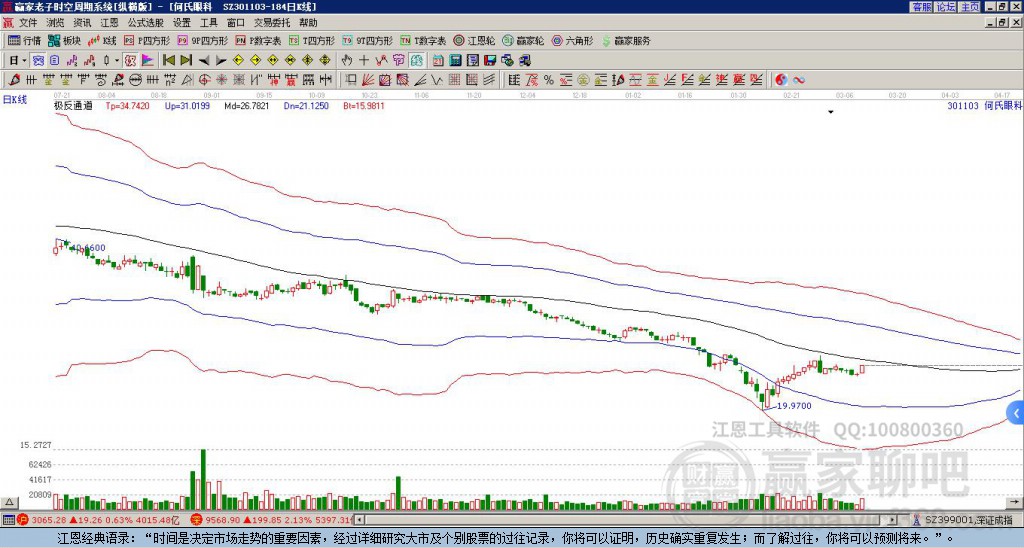Click the blue side-panel expand arrow

pyautogui.click(x=1016, y=413)
